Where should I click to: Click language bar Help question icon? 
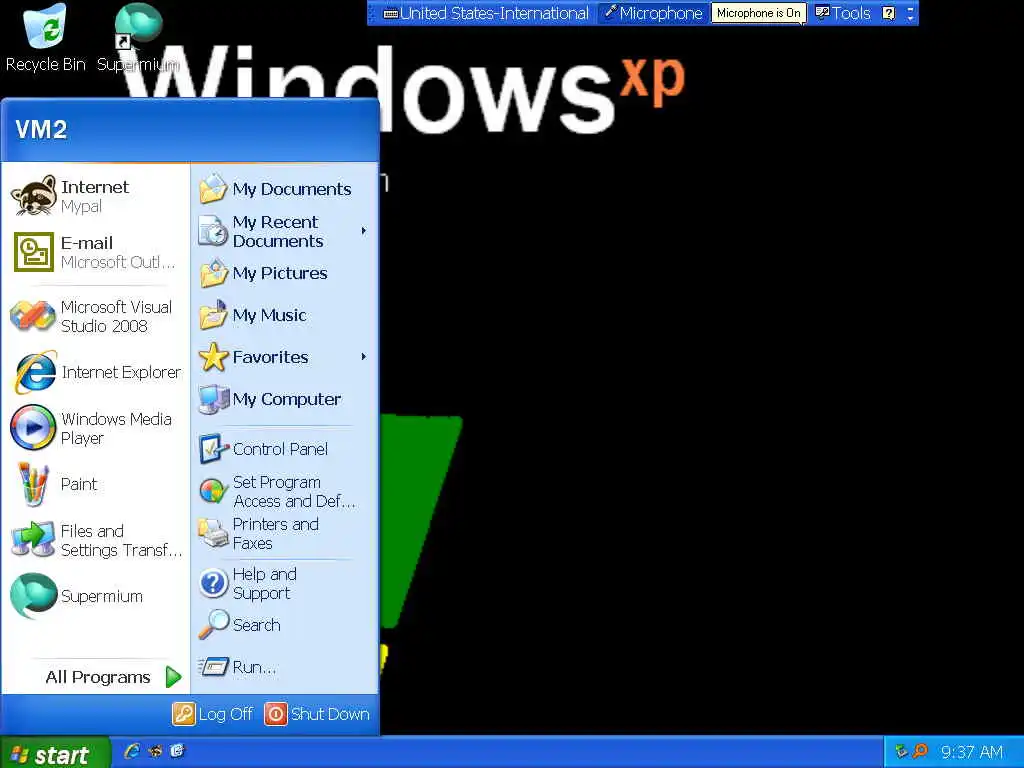point(888,13)
